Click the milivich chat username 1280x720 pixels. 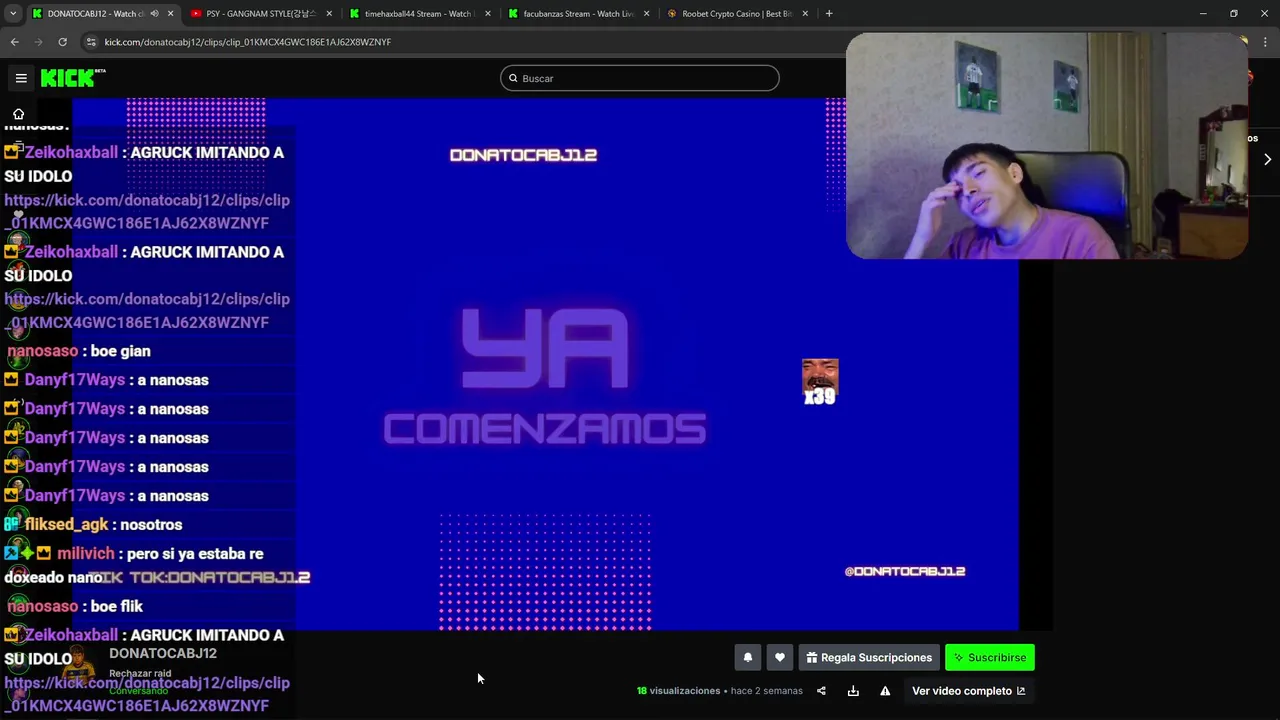(86, 553)
